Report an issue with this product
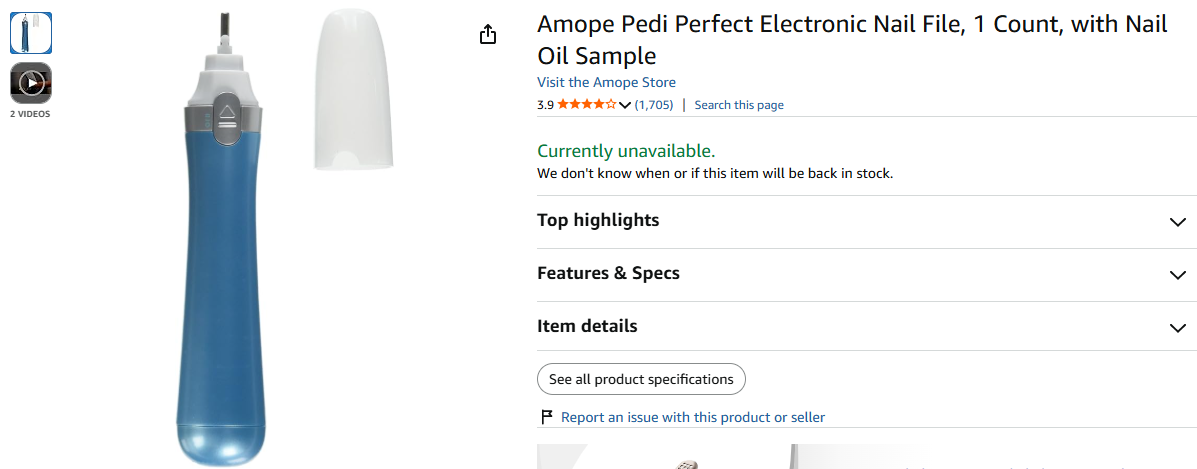 tap(693, 417)
